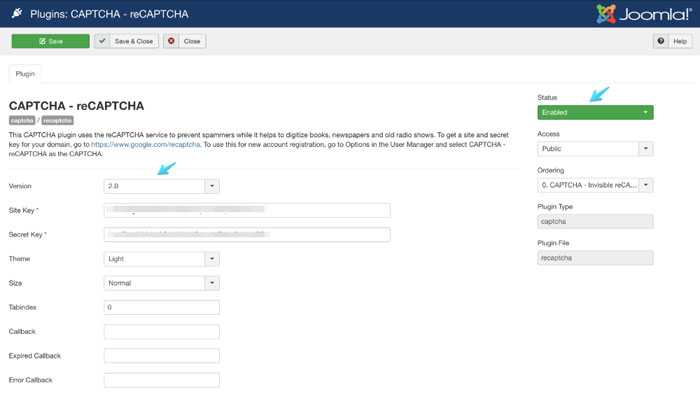This screenshot has width=700, height=401.
Task: Click the captcha tag badge
Action: click(22, 121)
